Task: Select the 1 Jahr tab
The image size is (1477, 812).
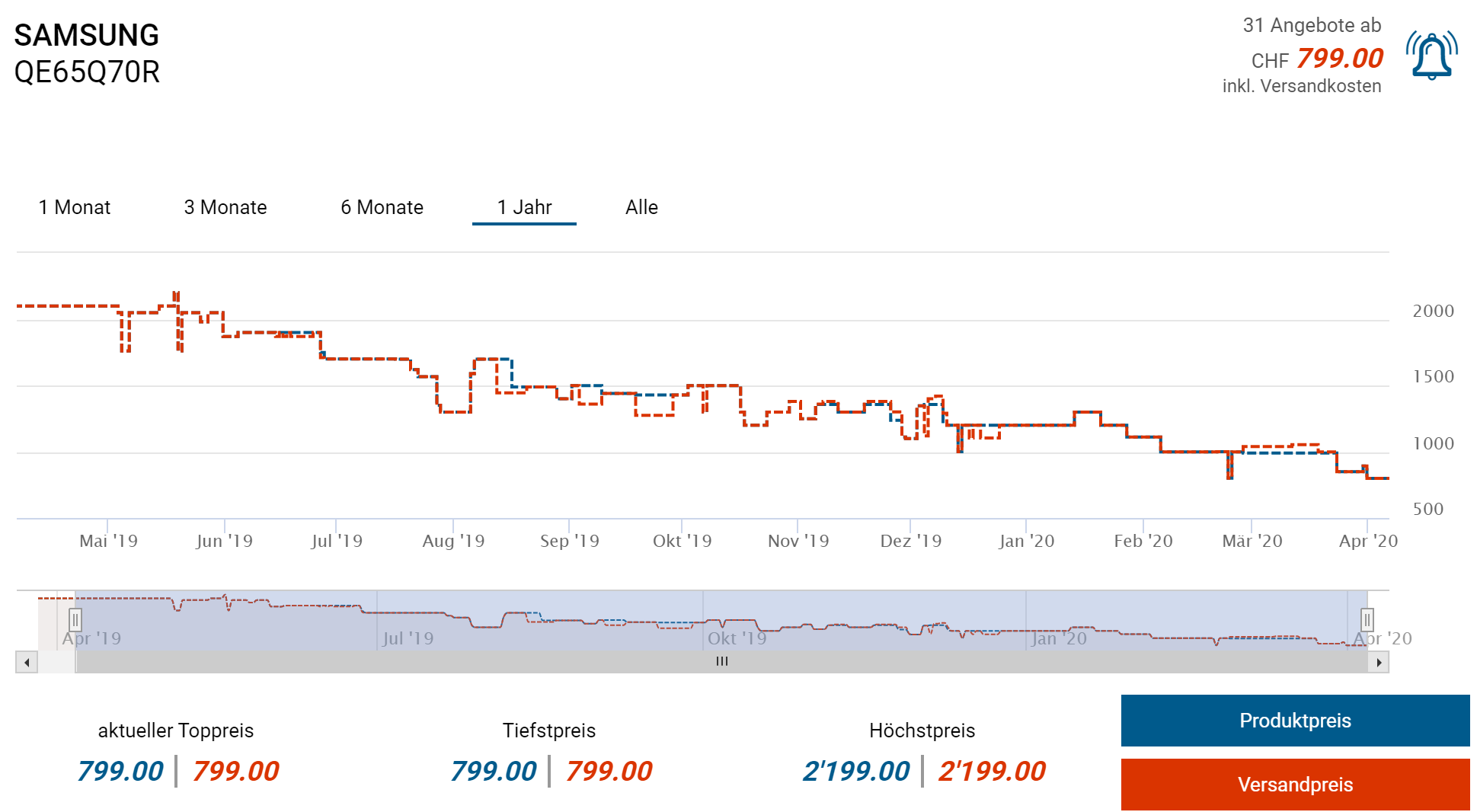Action: pyautogui.click(x=524, y=207)
